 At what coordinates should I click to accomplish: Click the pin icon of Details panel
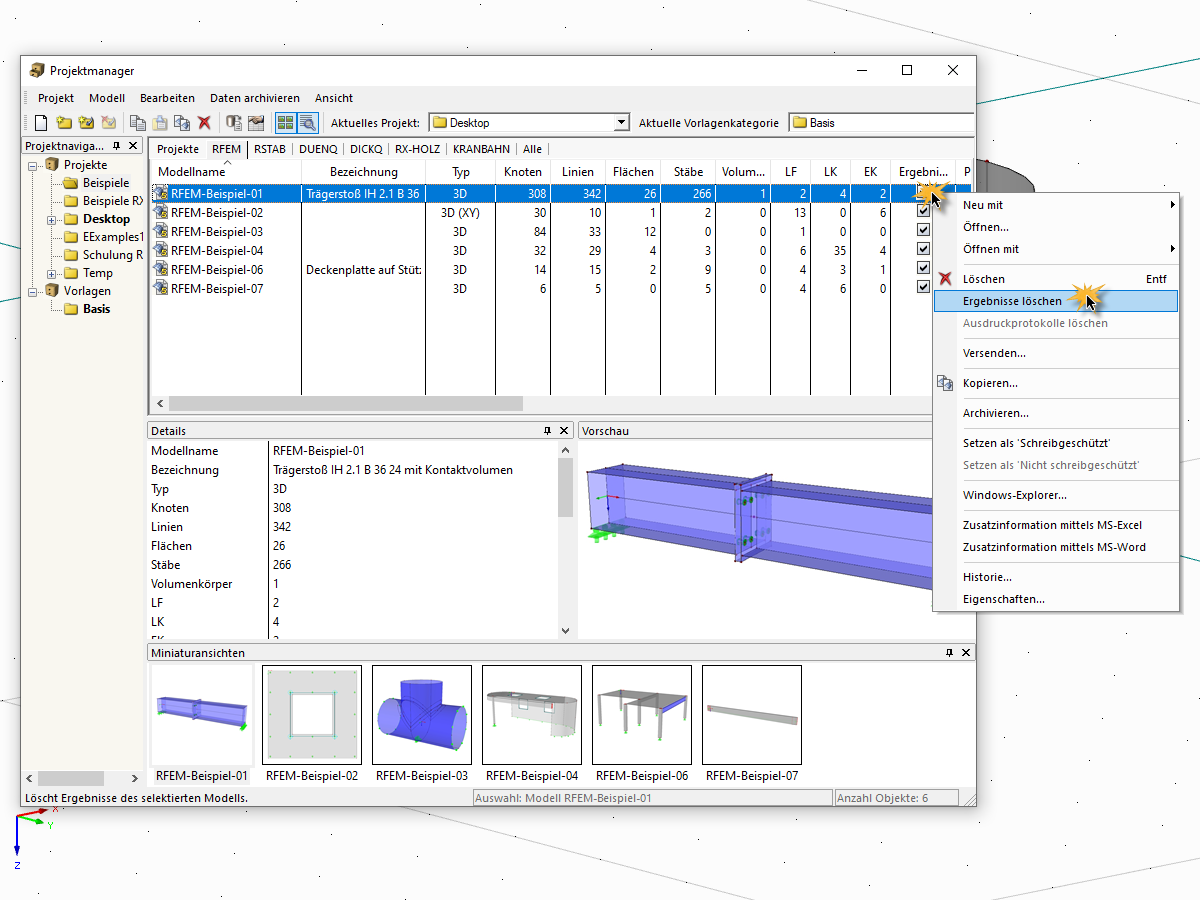(547, 431)
